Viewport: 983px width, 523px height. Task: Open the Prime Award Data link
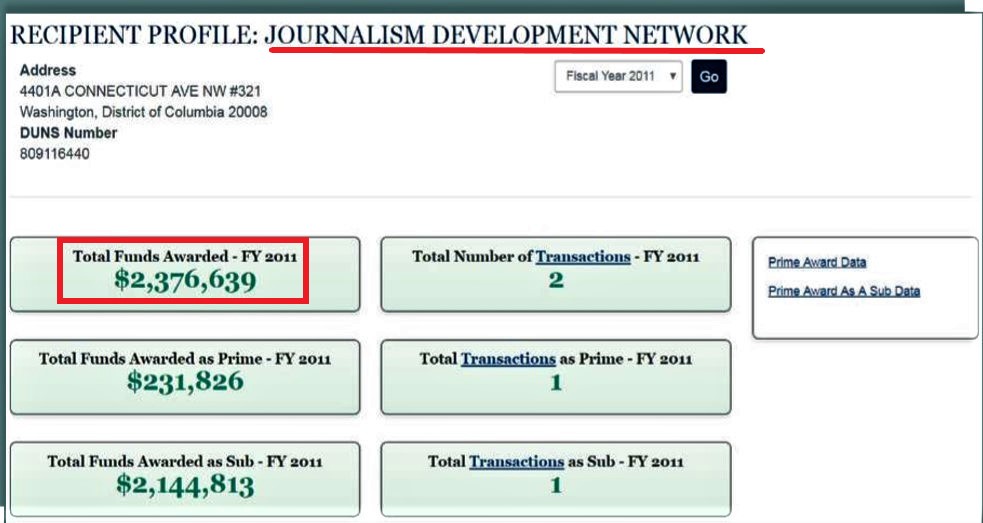click(x=817, y=262)
